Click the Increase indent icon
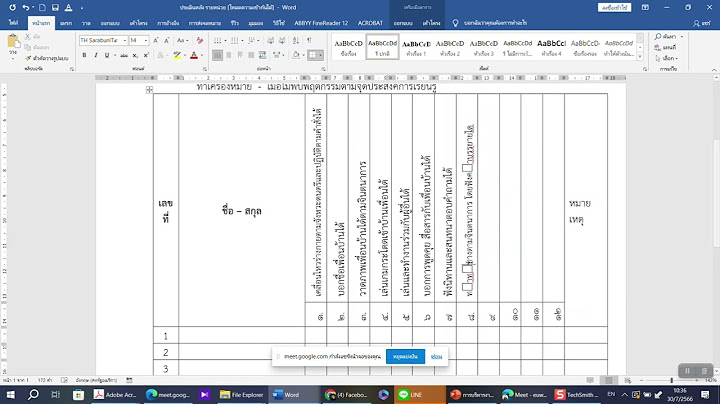This screenshot has height=404, width=720. [x=282, y=40]
